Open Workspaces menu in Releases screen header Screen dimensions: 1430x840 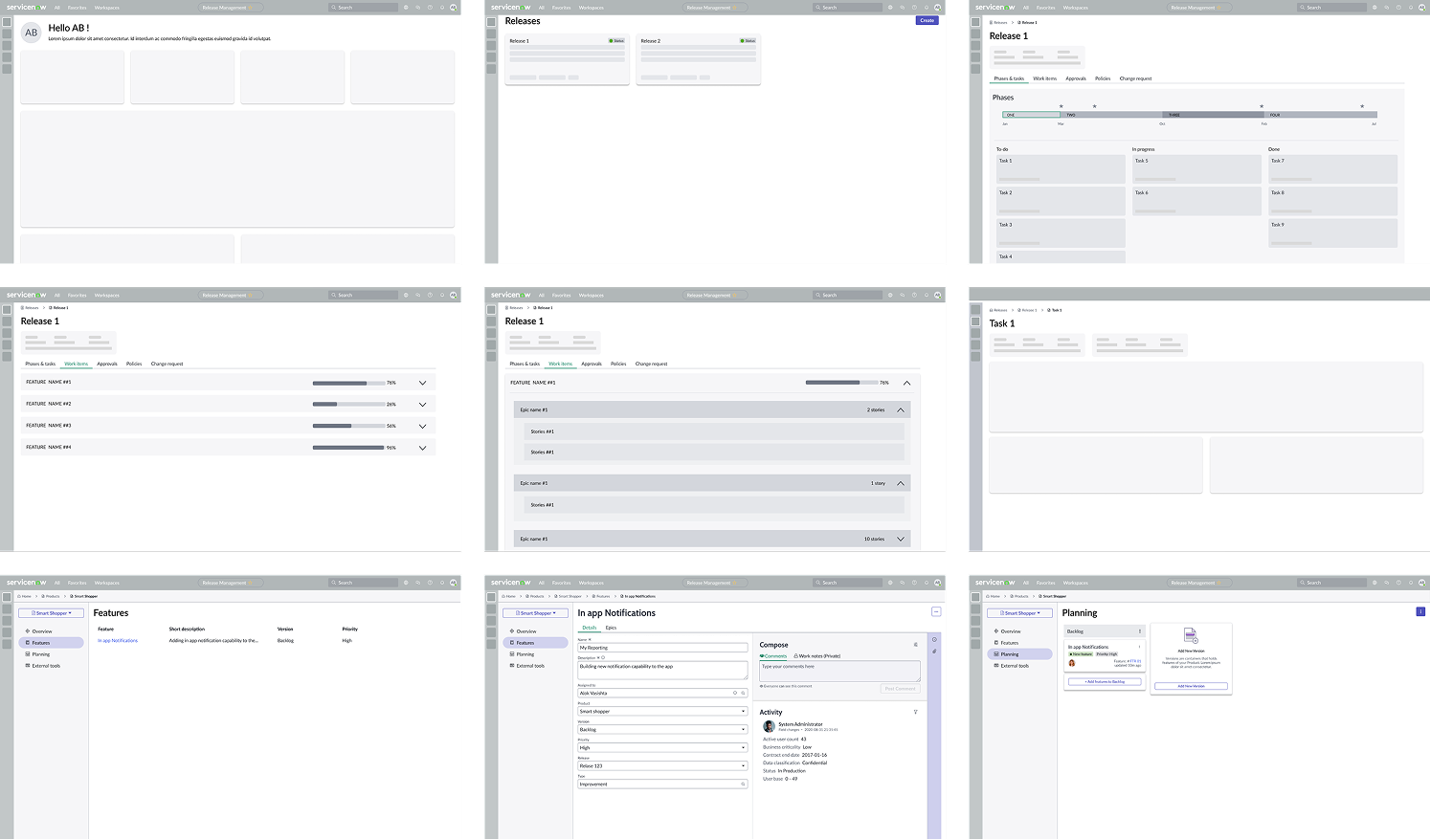pos(592,8)
